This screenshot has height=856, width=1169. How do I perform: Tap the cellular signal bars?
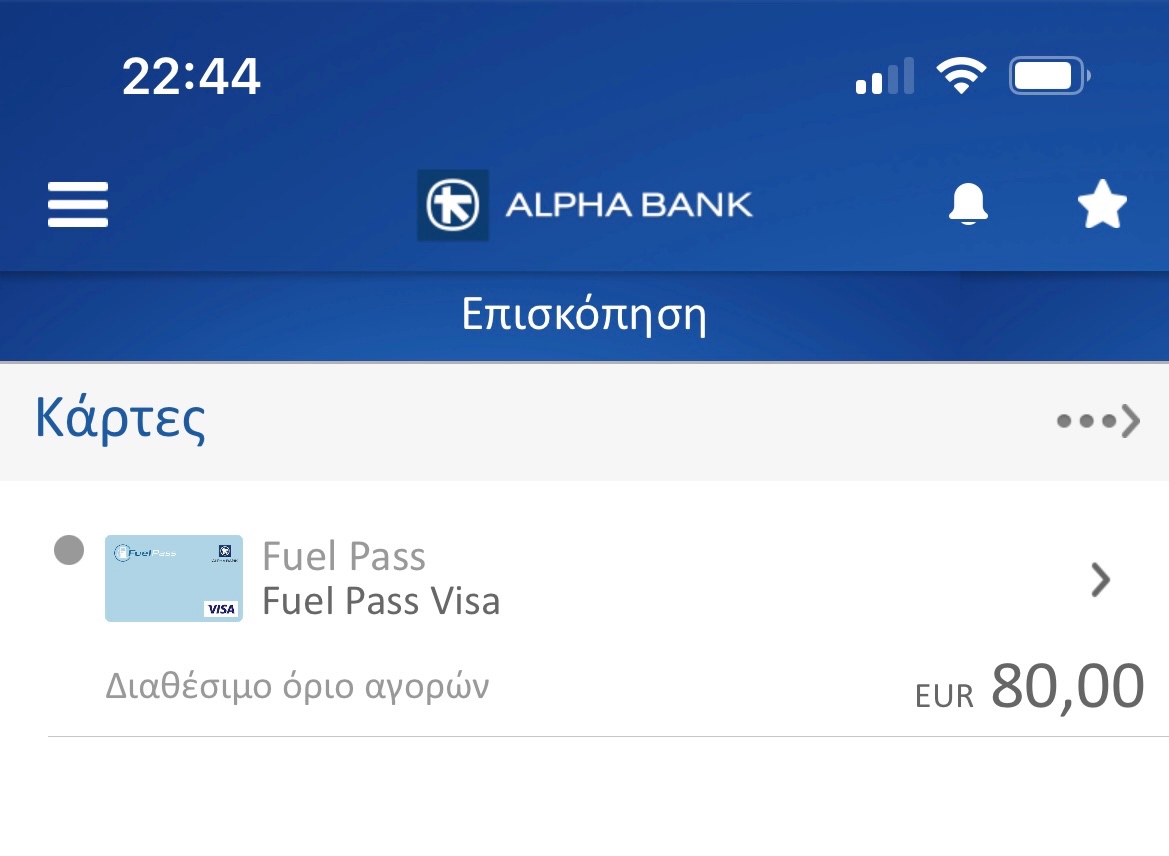(884, 75)
